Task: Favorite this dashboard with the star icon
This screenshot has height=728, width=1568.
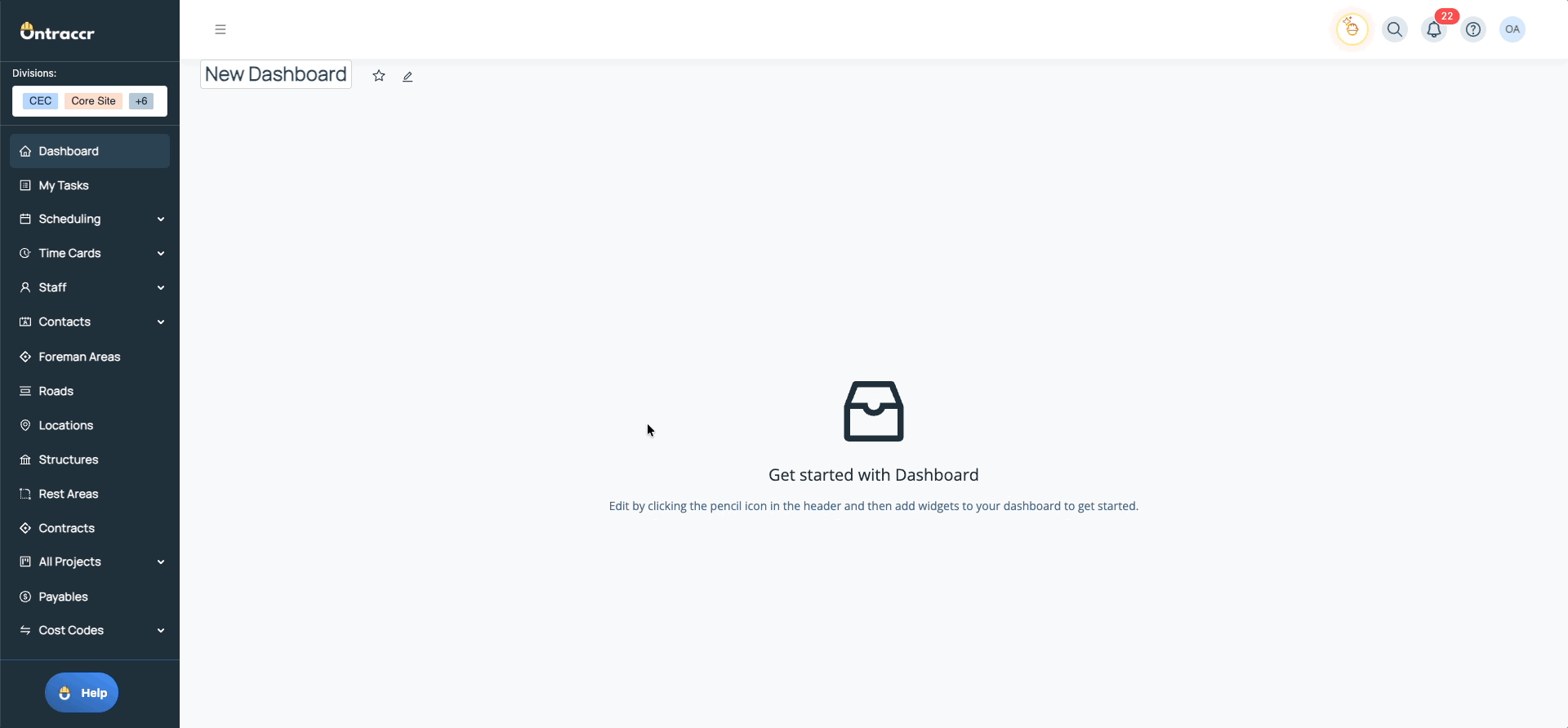Action: tap(379, 76)
